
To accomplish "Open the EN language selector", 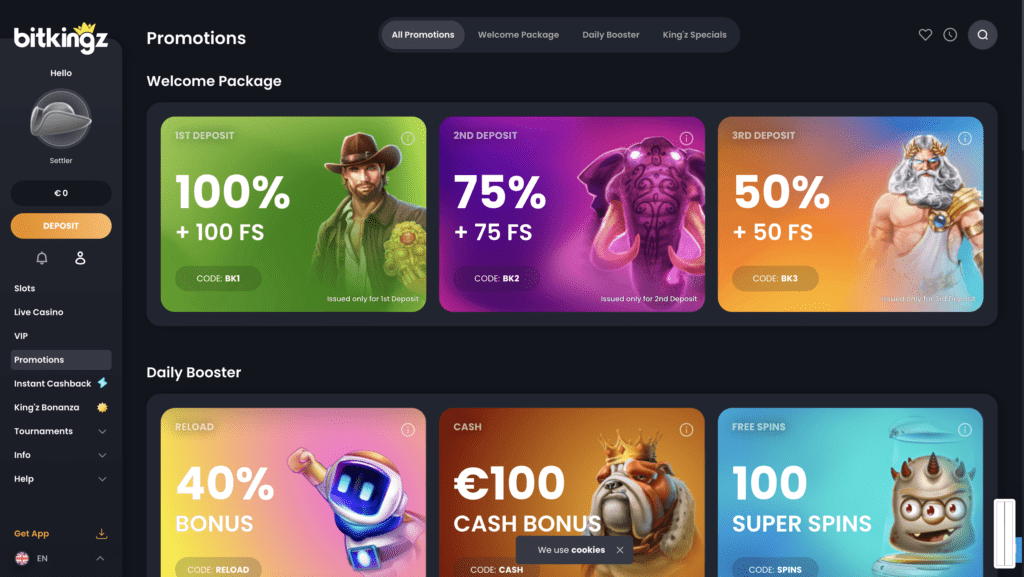I will coord(61,558).
